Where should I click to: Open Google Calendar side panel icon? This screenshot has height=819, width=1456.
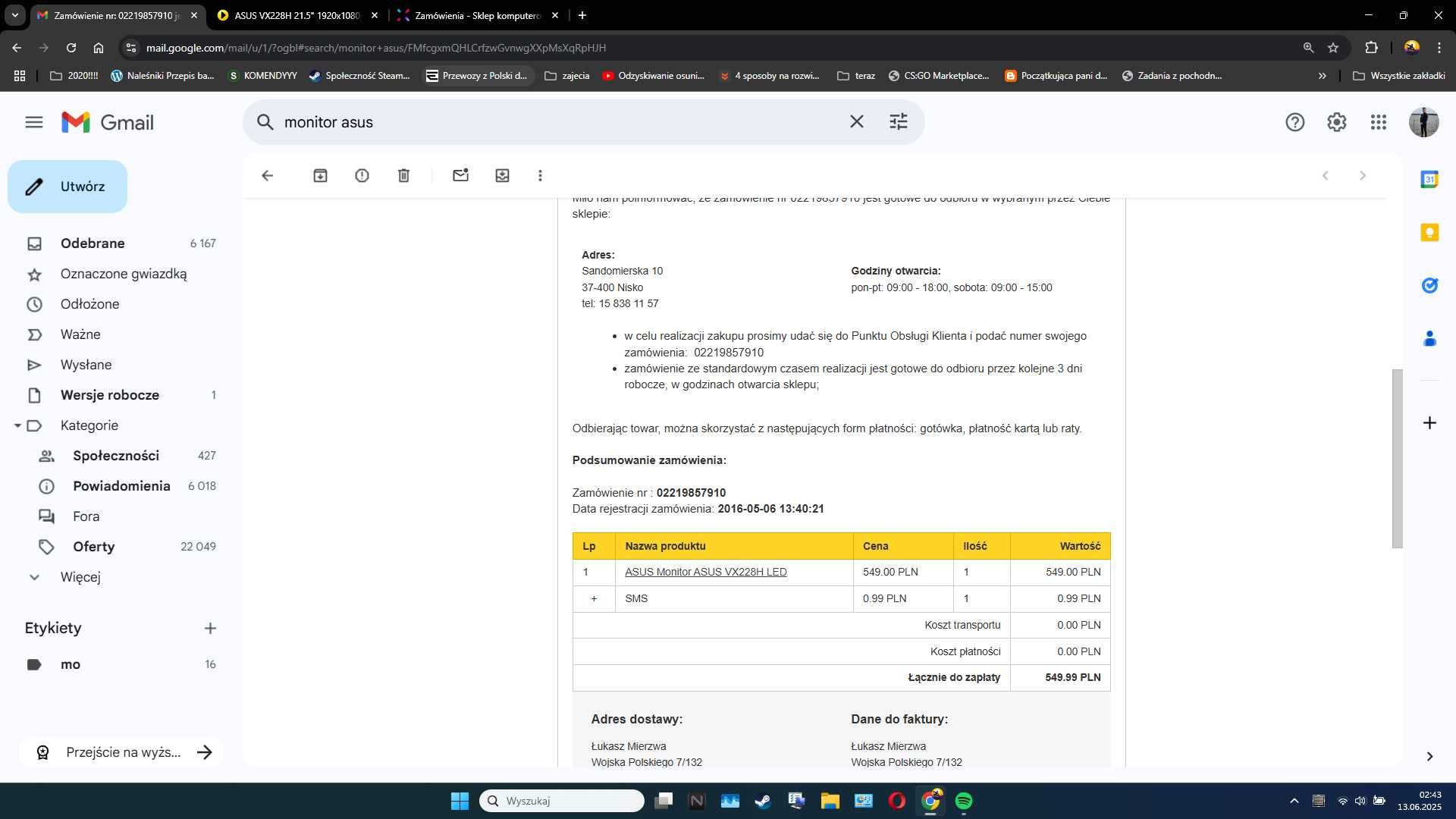tap(1429, 180)
